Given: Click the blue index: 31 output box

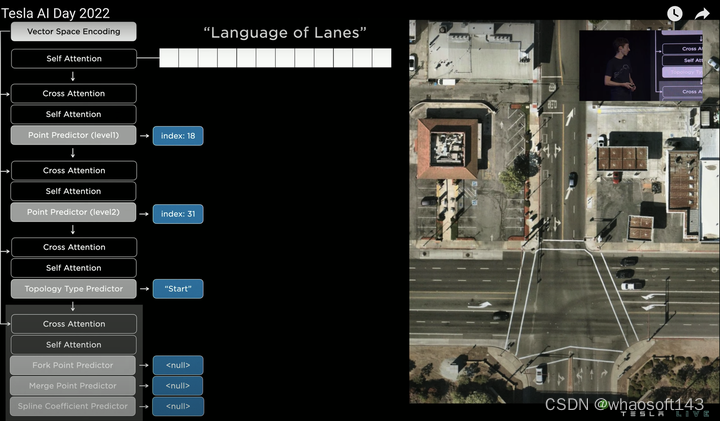Looking at the screenshot, I should point(178,214).
